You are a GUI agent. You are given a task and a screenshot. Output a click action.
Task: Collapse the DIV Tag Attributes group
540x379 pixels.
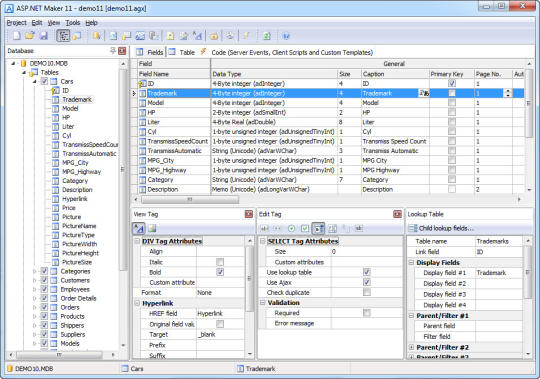[x=137, y=241]
